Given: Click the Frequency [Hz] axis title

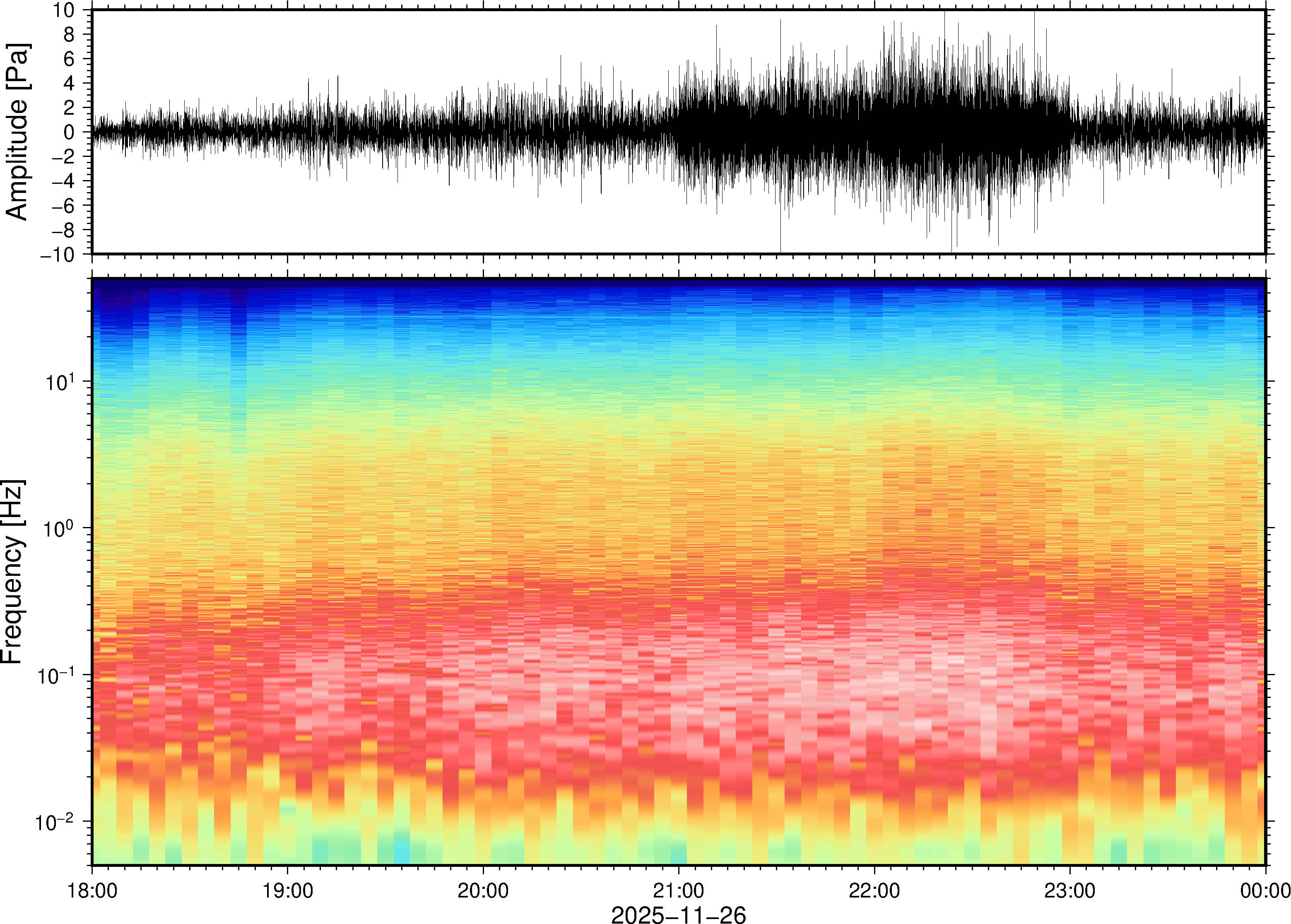Looking at the screenshot, I should (x=12, y=571).
